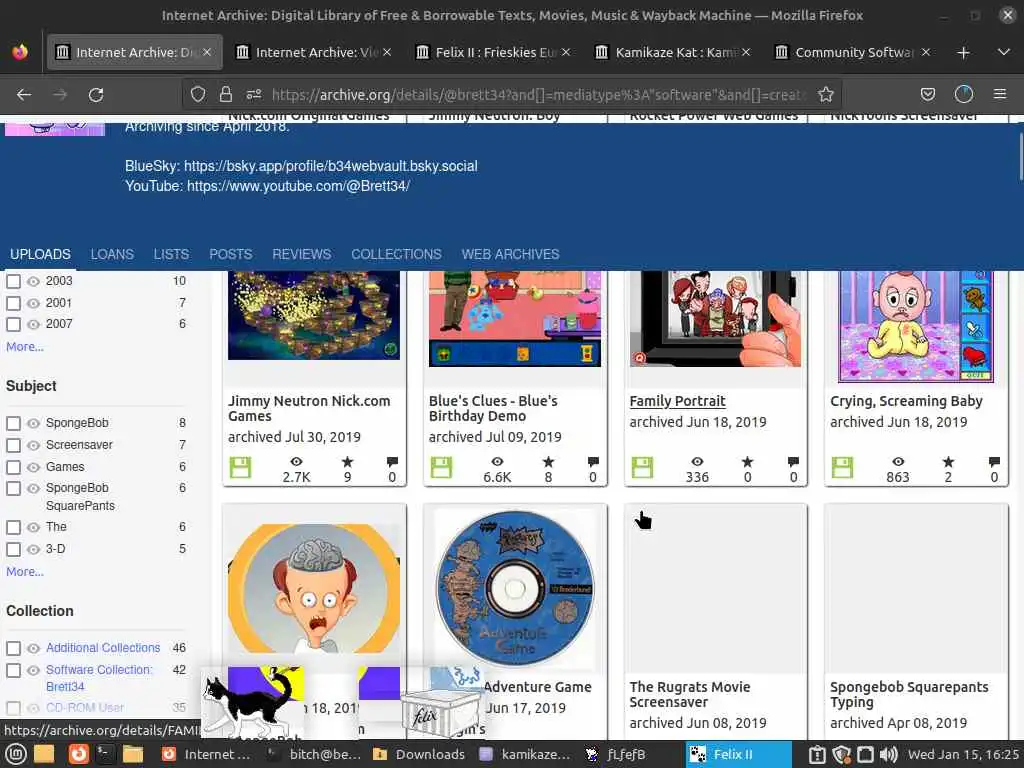
Task: Open a new tab with the plus button
Action: click(963, 52)
